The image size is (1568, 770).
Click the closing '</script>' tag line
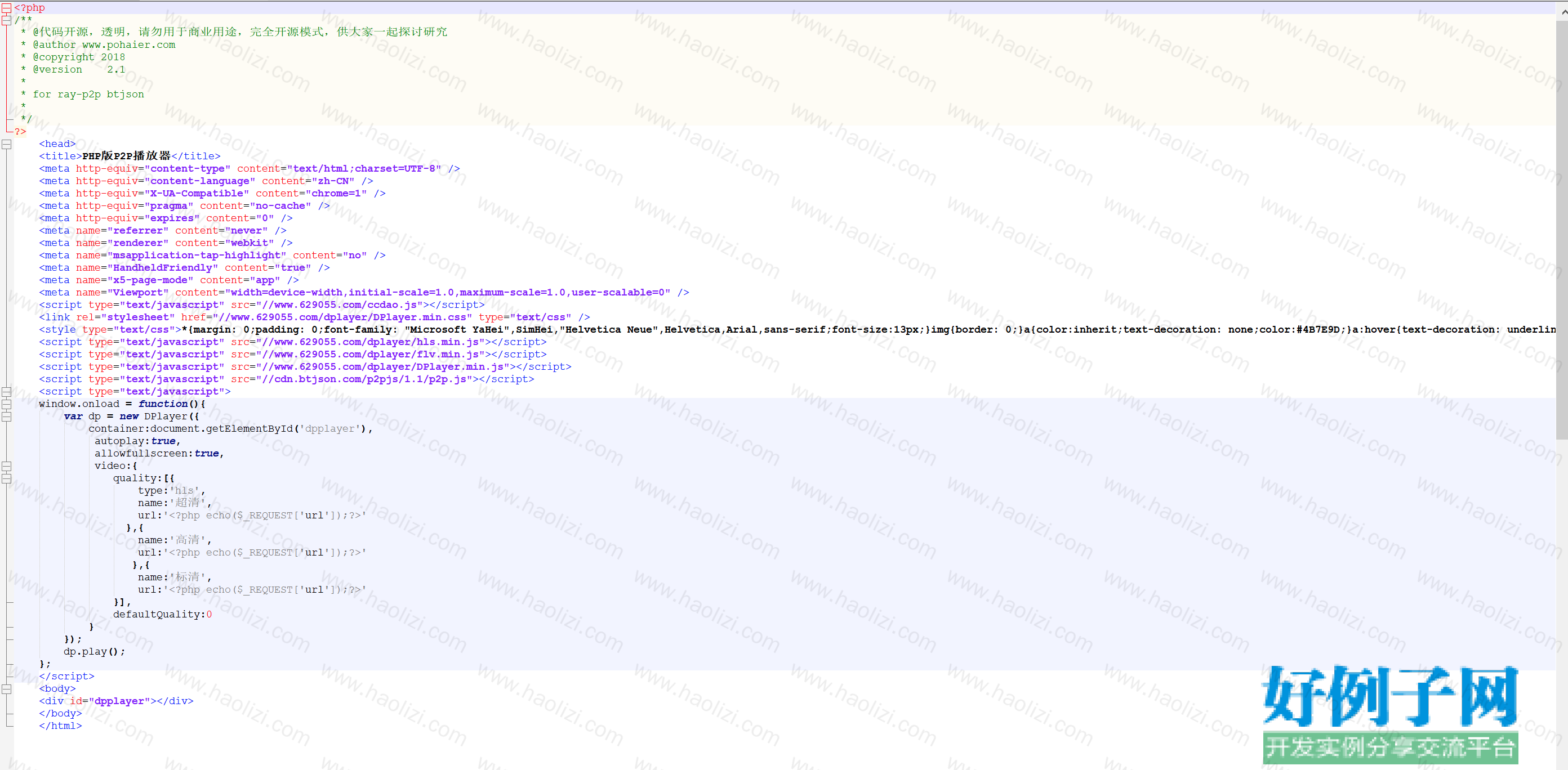point(67,677)
